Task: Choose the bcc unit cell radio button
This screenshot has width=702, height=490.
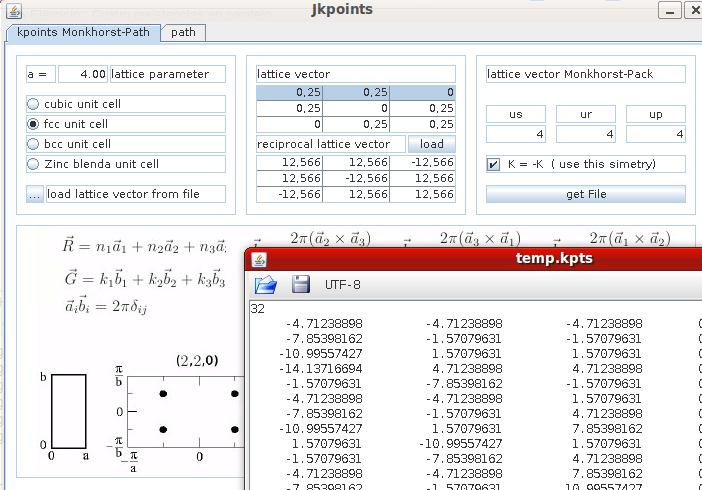Action: (33, 144)
